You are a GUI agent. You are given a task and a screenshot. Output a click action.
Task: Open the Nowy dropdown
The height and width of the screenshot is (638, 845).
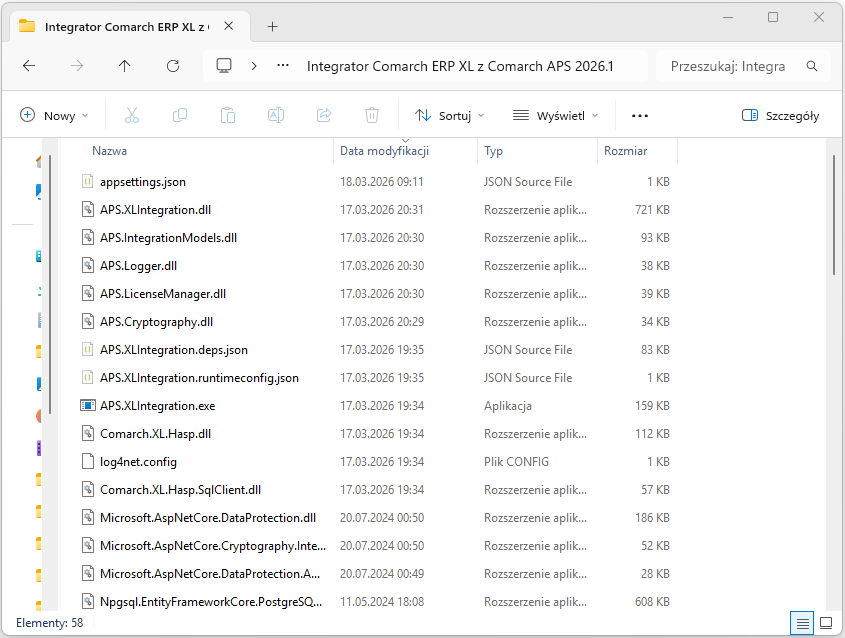click(x=54, y=115)
